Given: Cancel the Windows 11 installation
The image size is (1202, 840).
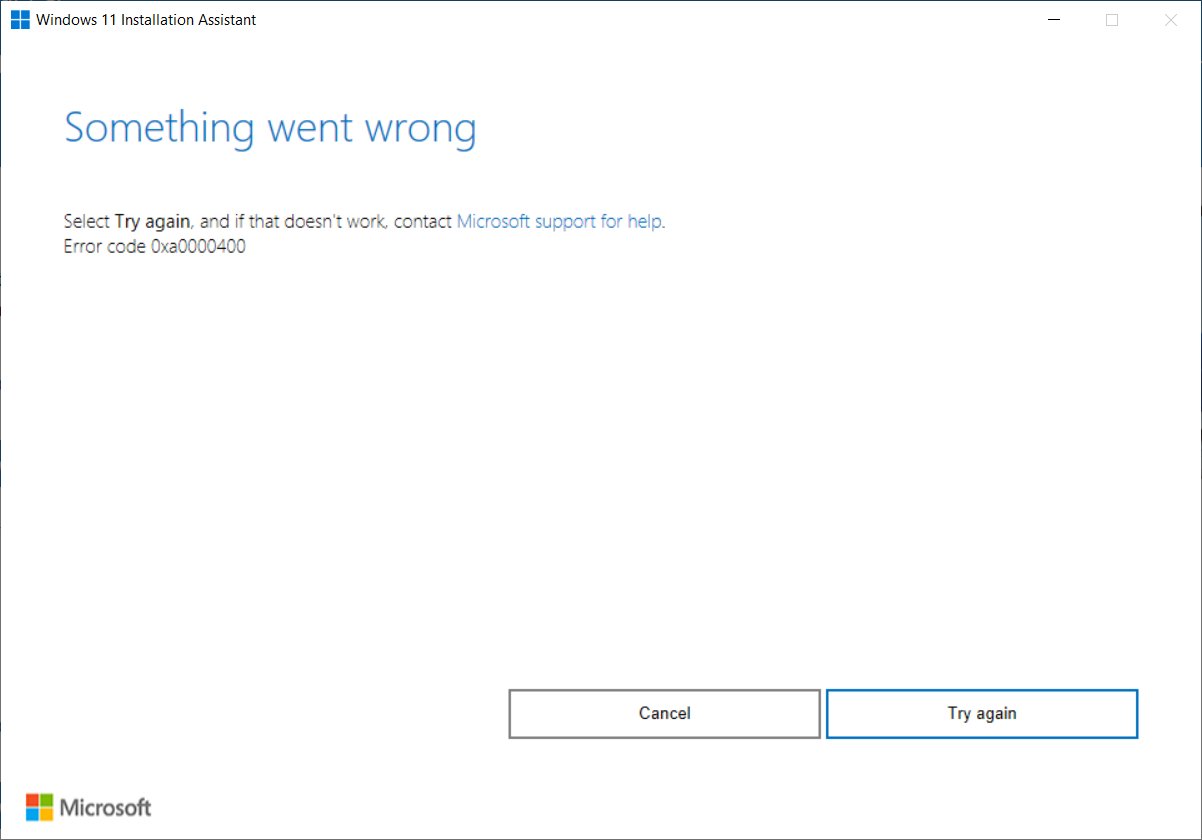Looking at the screenshot, I should [x=664, y=714].
